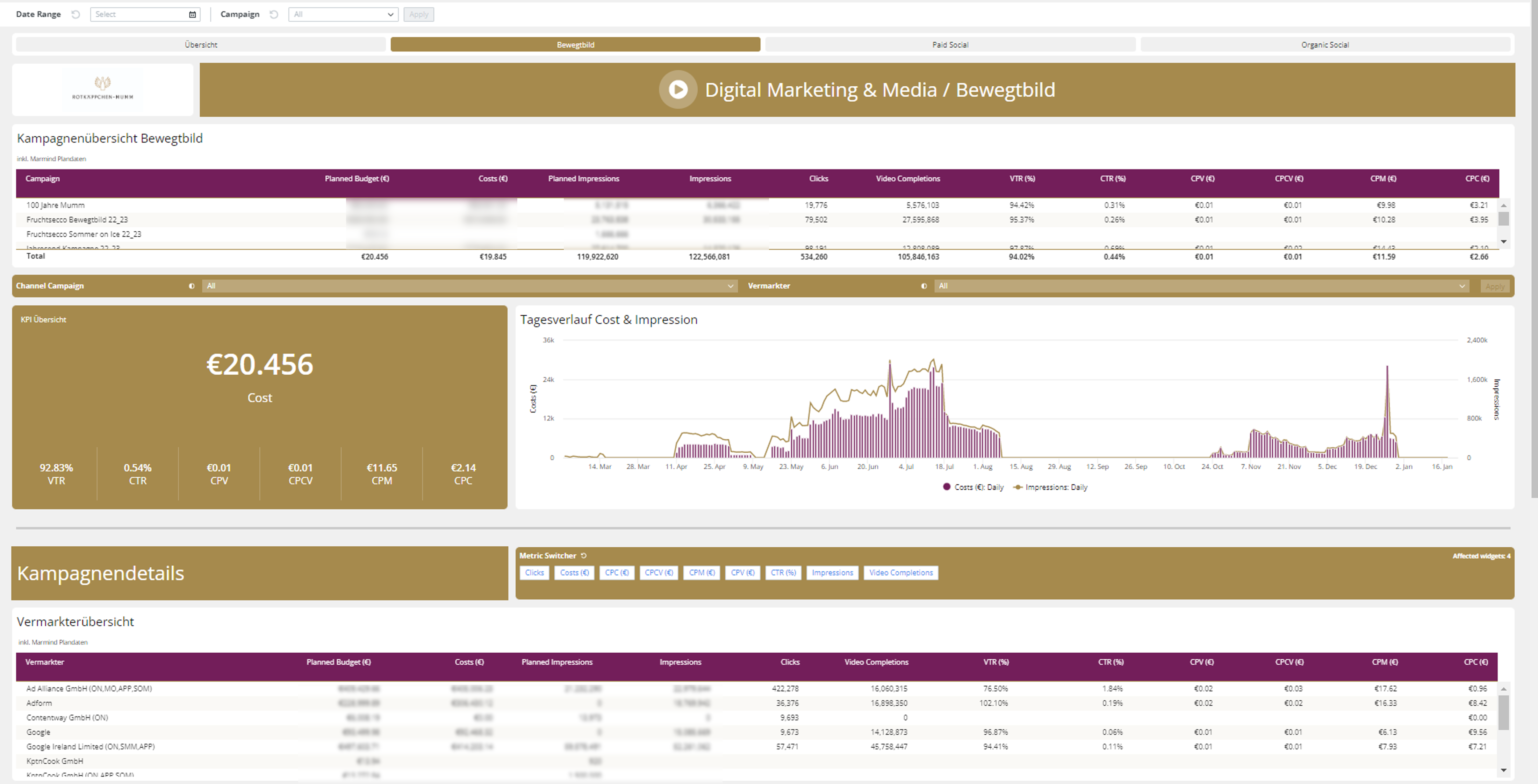This screenshot has height=784, width=1538.
Task: Toggle Impressions: Daily legend series
Action: (1050, 487)
